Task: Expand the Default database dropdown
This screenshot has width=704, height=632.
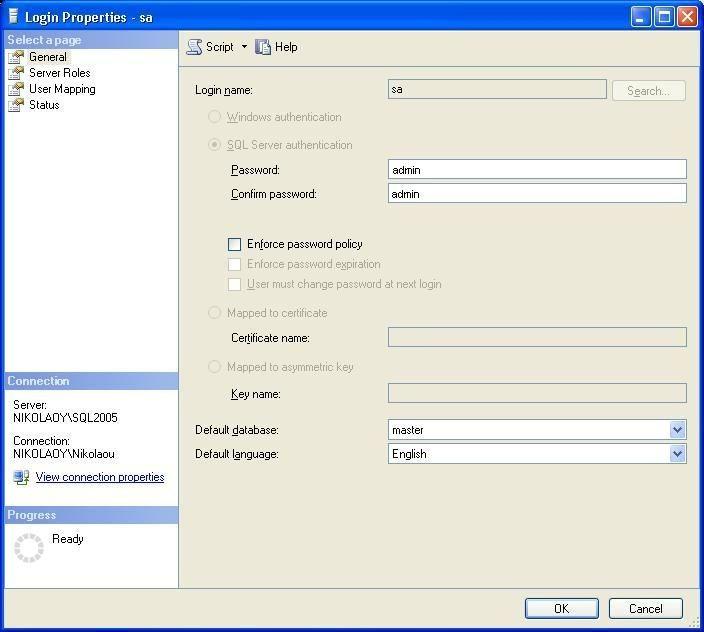Action: coord(677,430)
